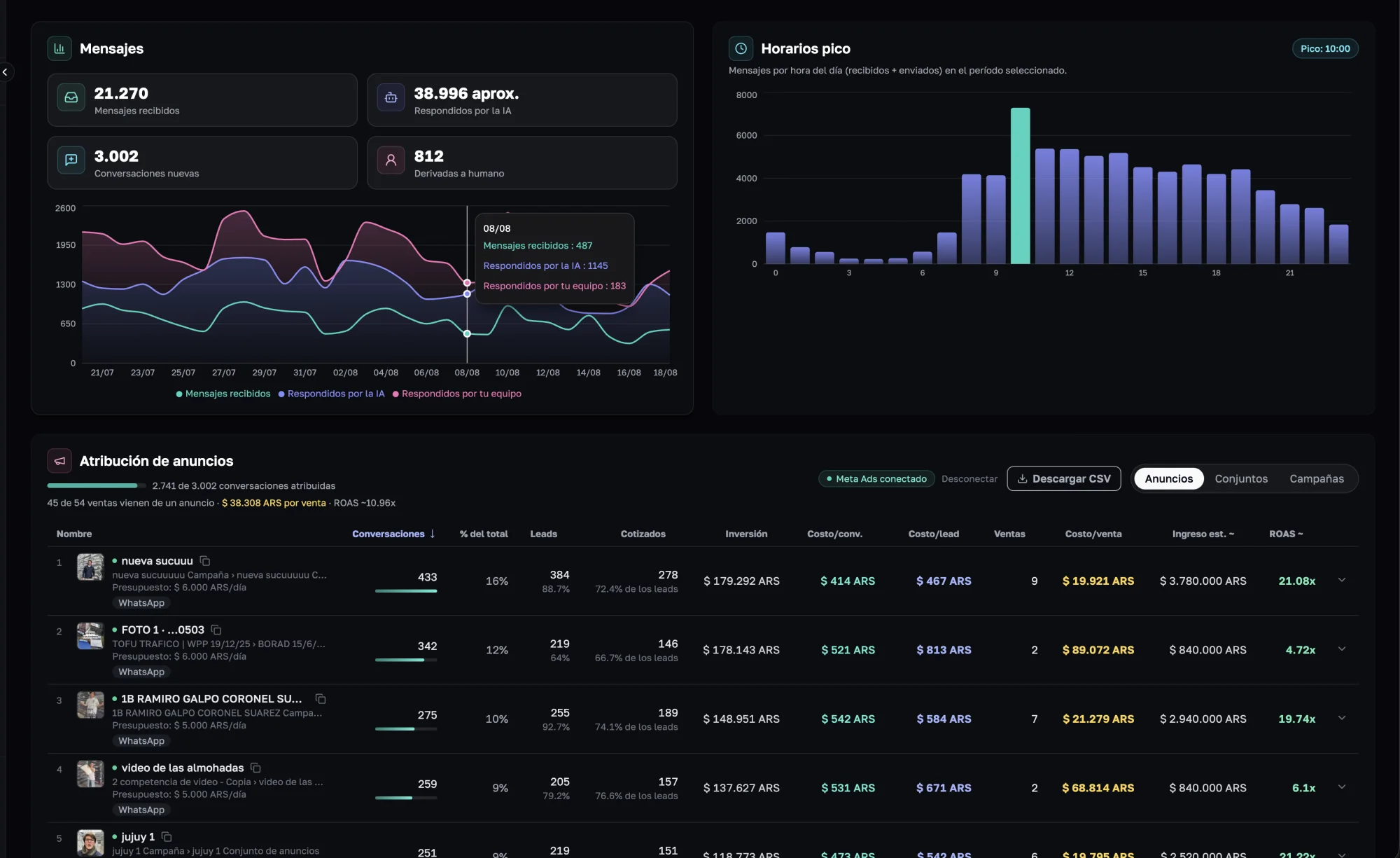The width and height of the screenshot is (1400, 858).
Task: Click the WhatsApp tag on nueva sucuuu
Action: point(141,603)
